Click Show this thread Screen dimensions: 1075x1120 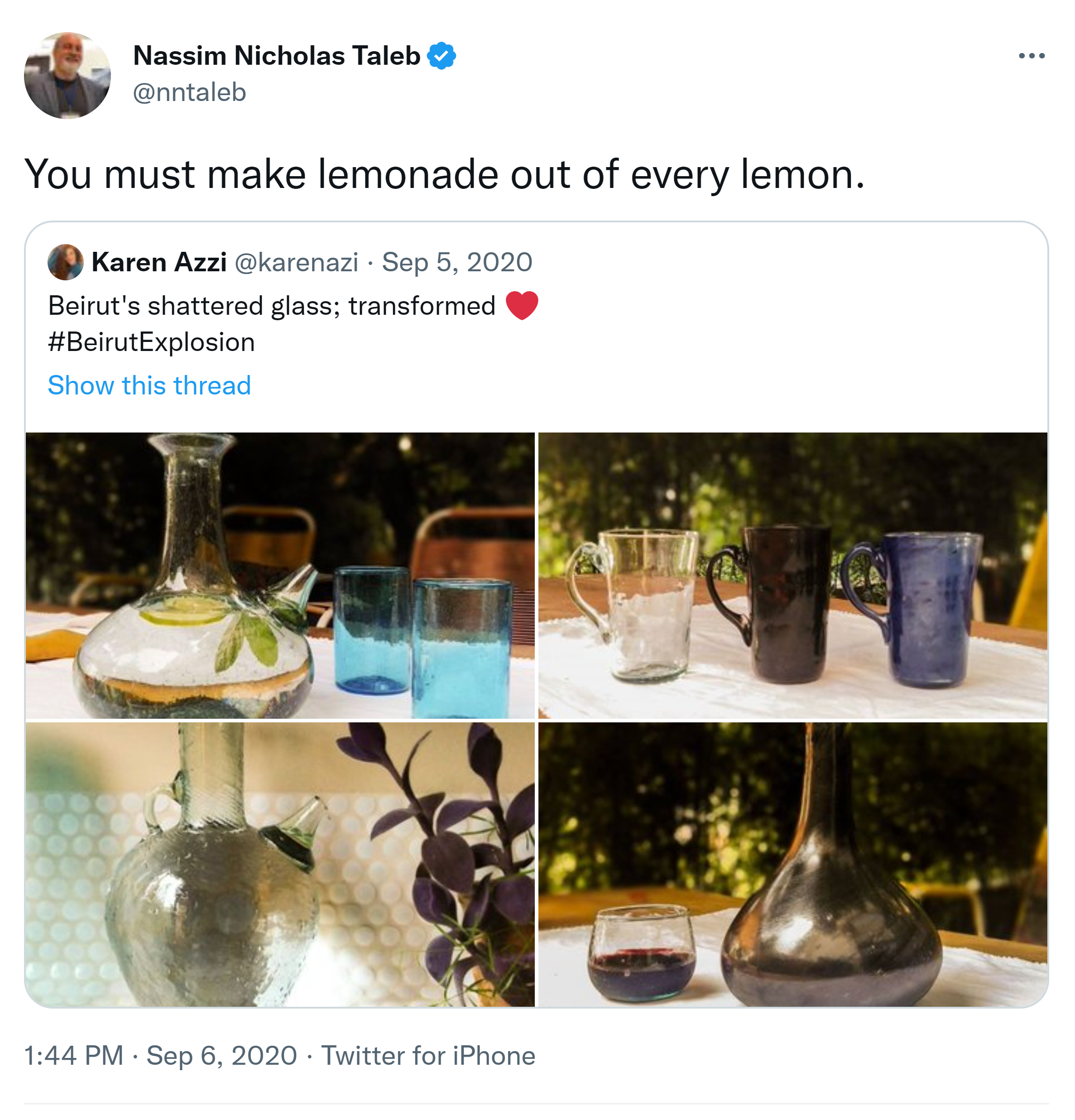click(x=149, y=385)
